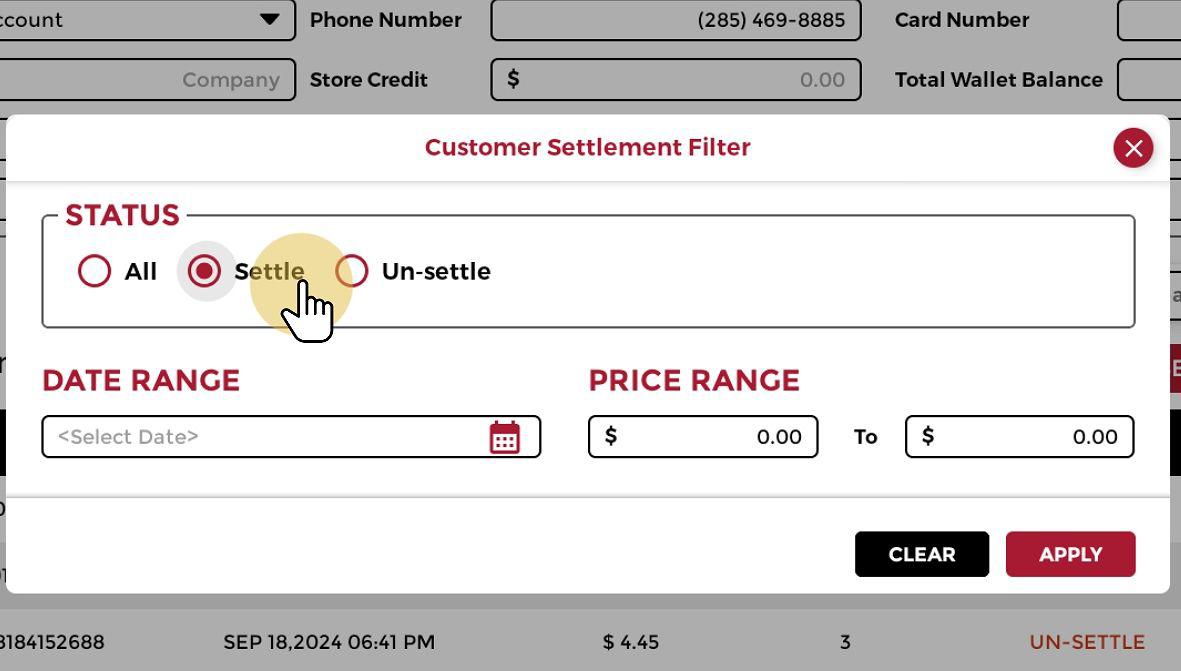Viewport: 1181px width, 671px height.
Task: Click the Card Number input field
Action: (x=1150, y=20)
